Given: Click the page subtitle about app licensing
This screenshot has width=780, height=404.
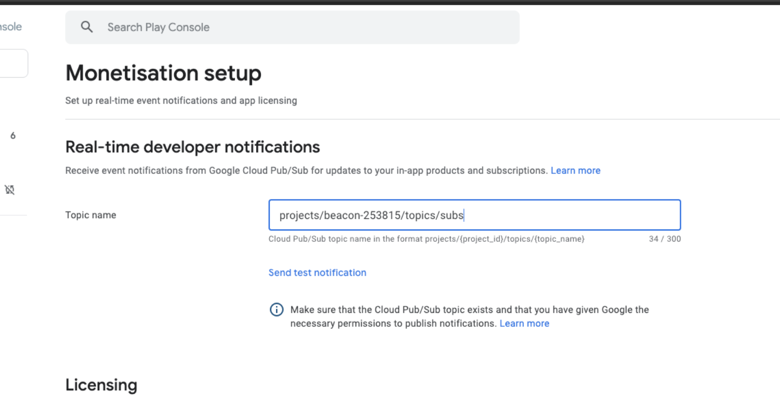Looking at the screenshot, I should coord(181,101).
